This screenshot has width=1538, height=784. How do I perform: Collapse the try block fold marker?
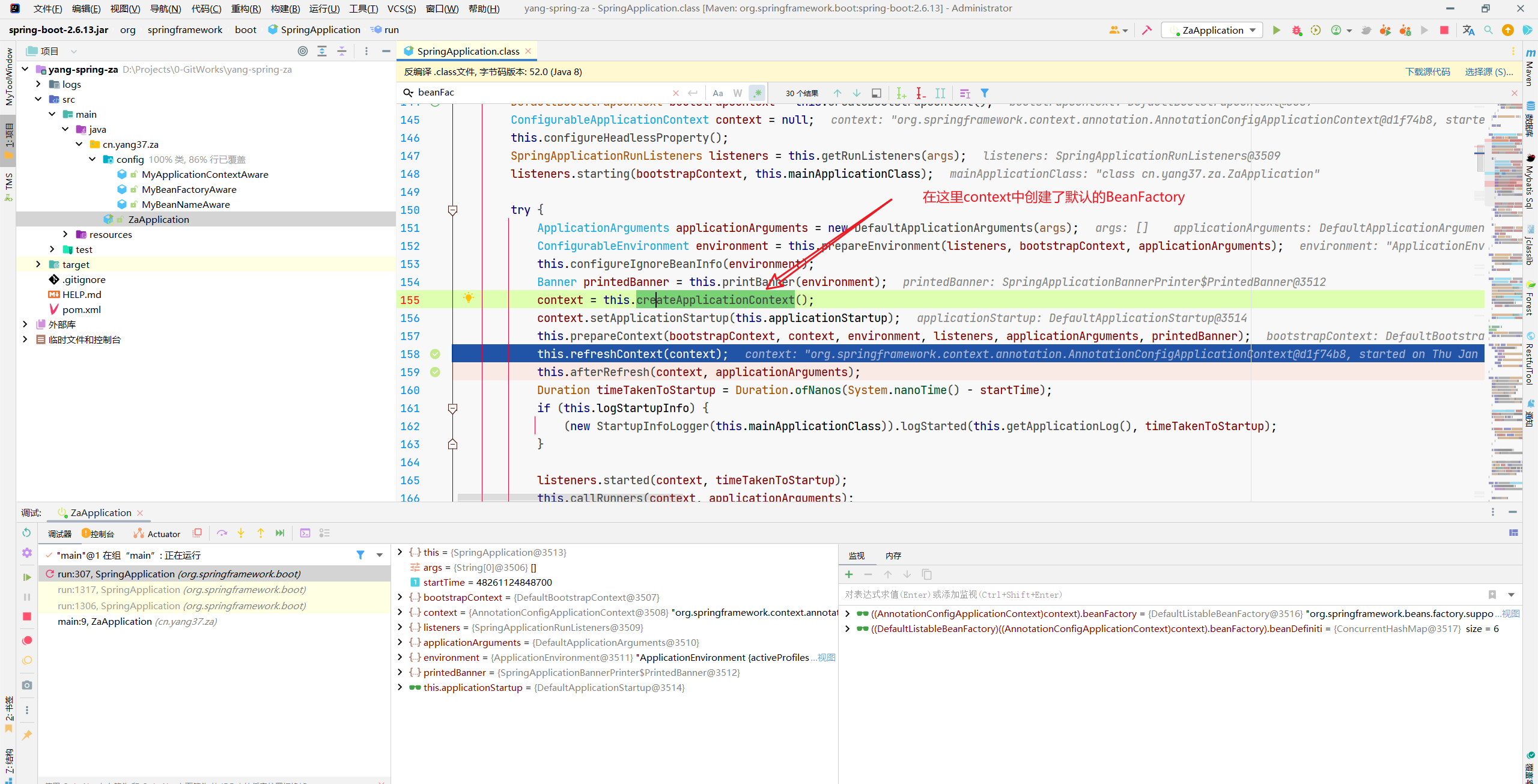click(x=452, y=210)
